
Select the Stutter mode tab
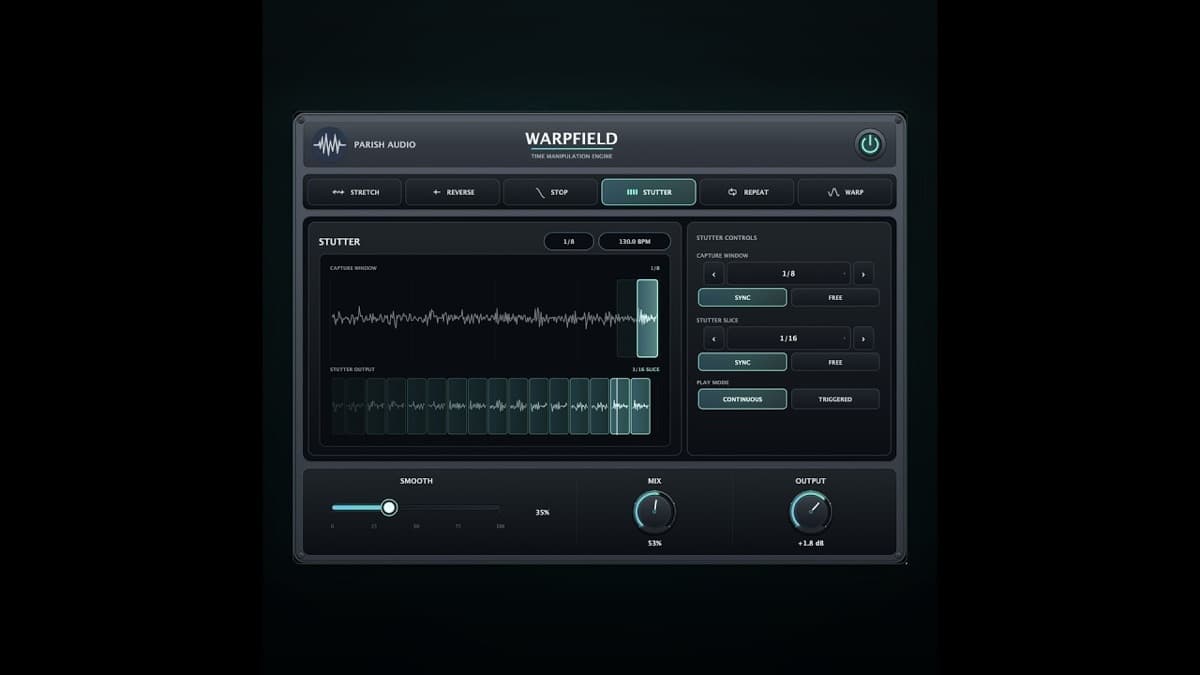pyautogui.click(x=648, y=192)
